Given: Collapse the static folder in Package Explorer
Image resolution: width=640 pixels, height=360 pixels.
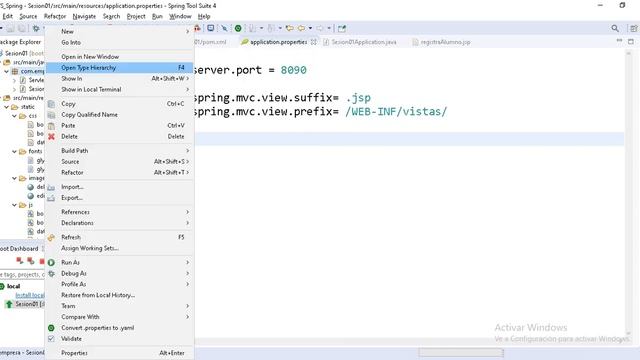Looking at the screenshot, I should point(7,107).
